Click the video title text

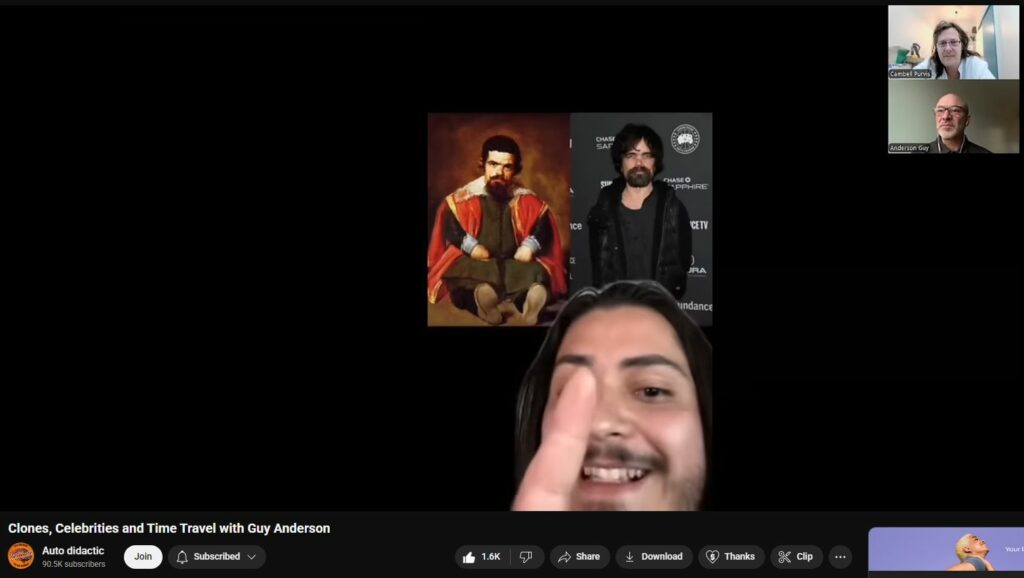tap(169, 528)
